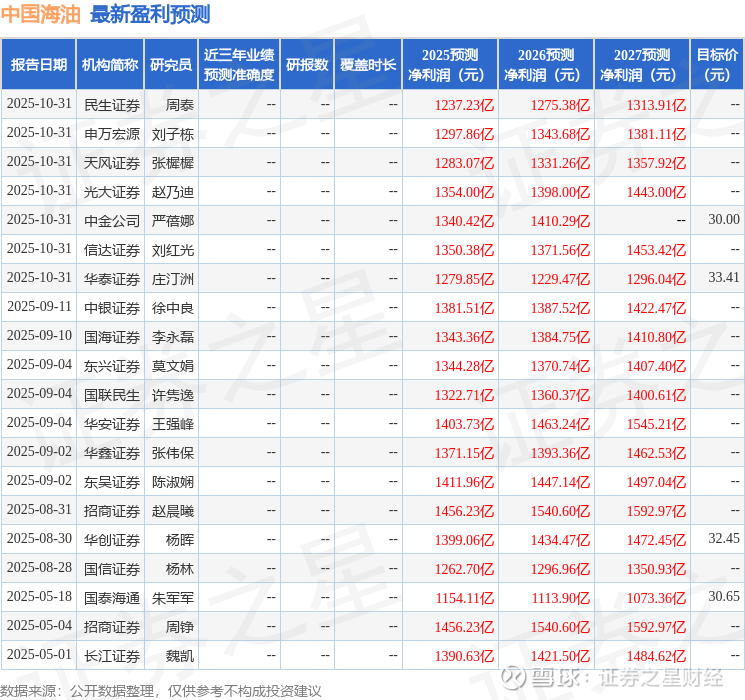745x700 pixels.
Task: Click the 1262.70亿 value
Action: pos(464,569)
